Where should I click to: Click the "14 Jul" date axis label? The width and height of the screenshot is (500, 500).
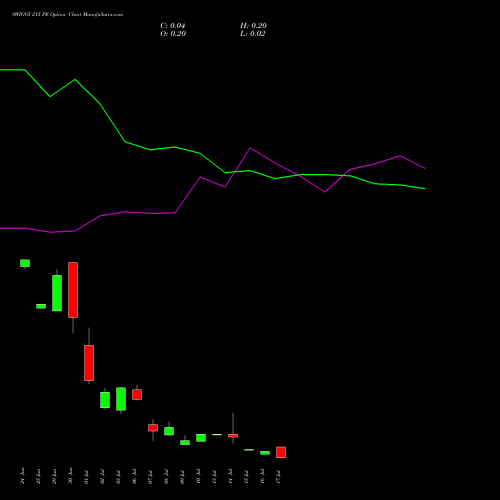[230, 477]
